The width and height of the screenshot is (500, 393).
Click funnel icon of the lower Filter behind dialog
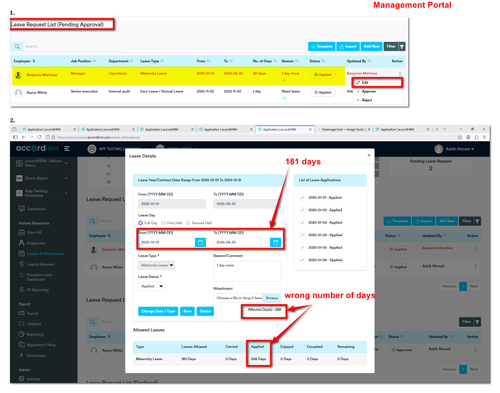477,322
